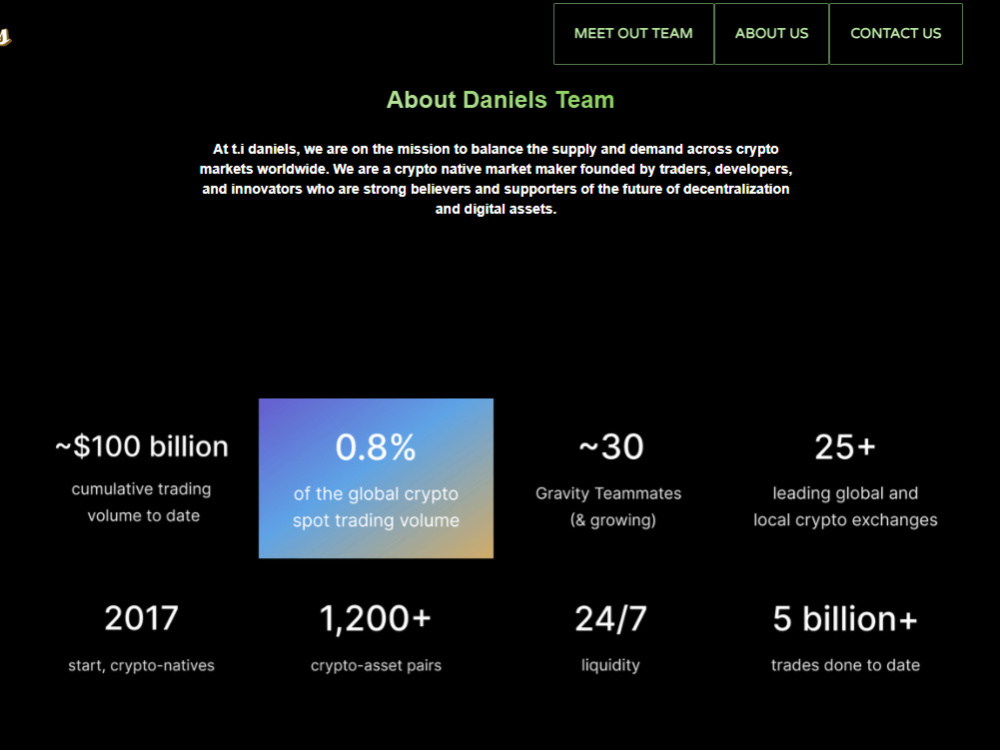Click the 5 billion+ figure
Image resolution: width=1000 pixels, height=750 pixels.
[845, 618]
